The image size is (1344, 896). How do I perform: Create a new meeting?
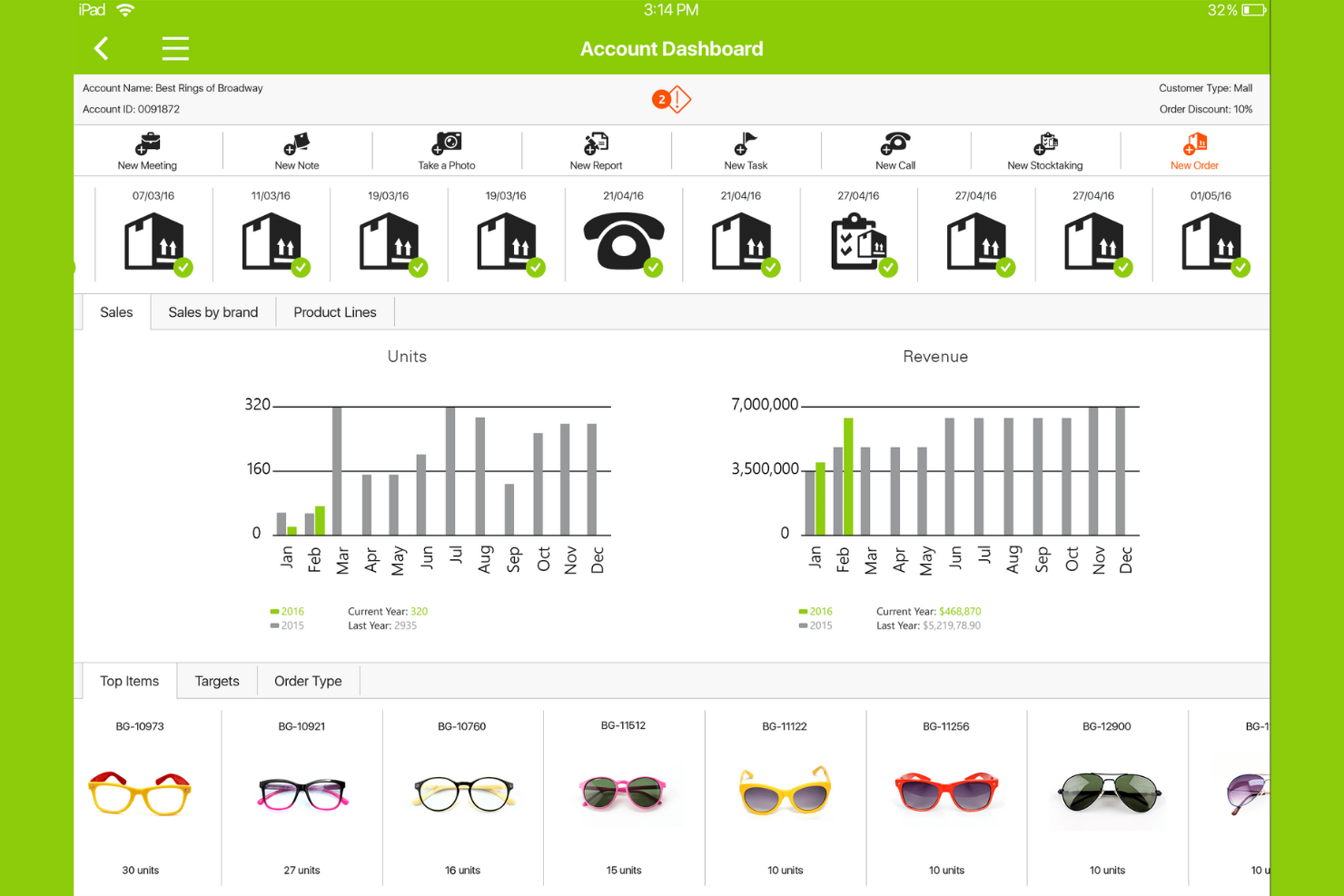tap(147, 150)
